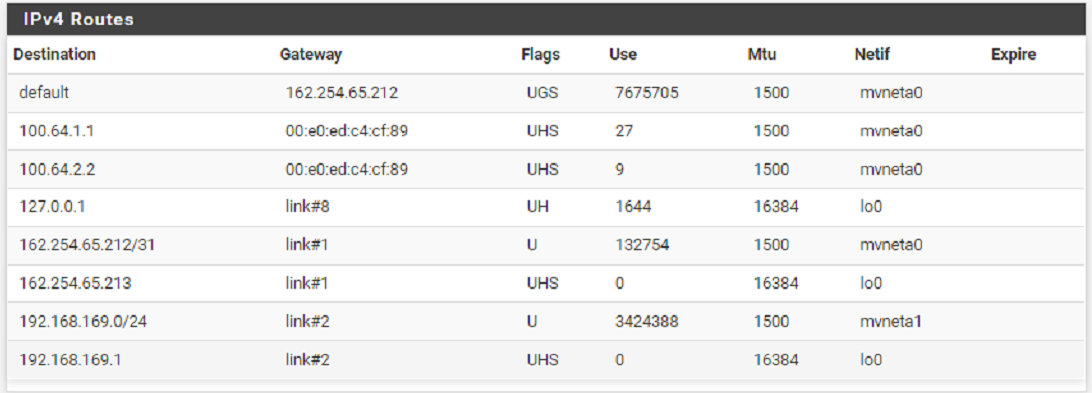
Task: Click the Expire column header
Action: (x=1013, y=54)
